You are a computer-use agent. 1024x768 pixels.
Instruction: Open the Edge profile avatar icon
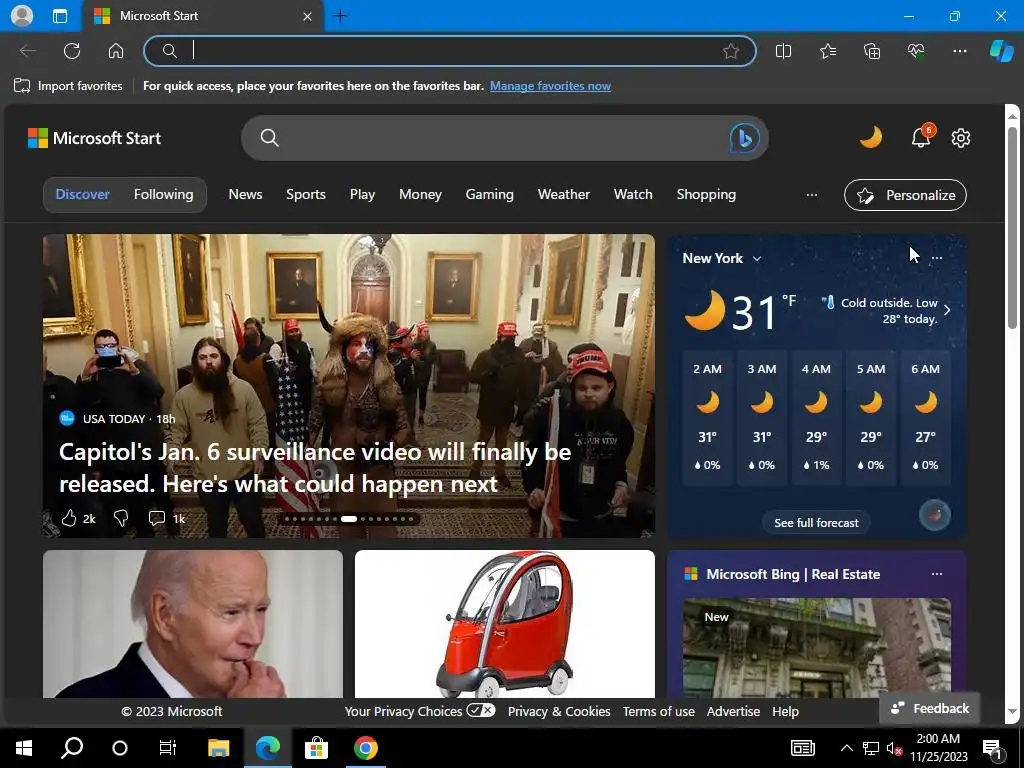coord(22,16)
